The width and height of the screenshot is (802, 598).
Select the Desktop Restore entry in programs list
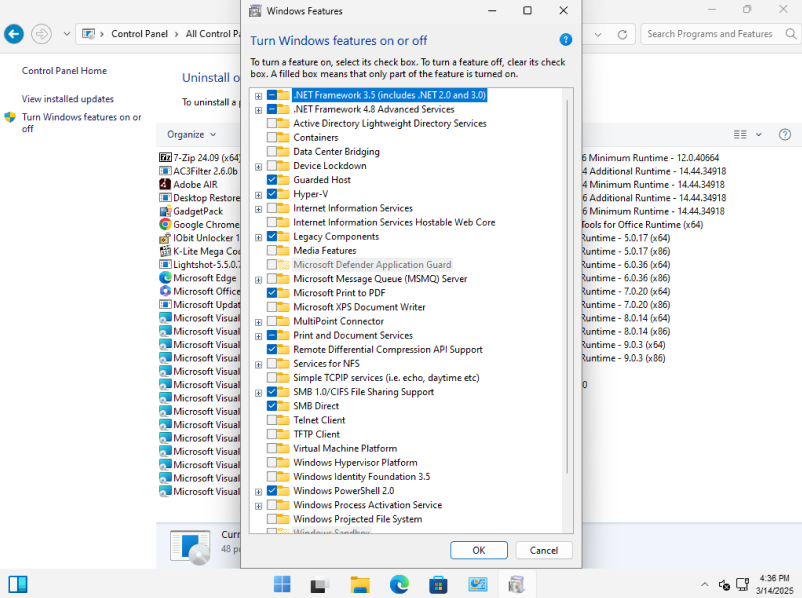(199, 197)
